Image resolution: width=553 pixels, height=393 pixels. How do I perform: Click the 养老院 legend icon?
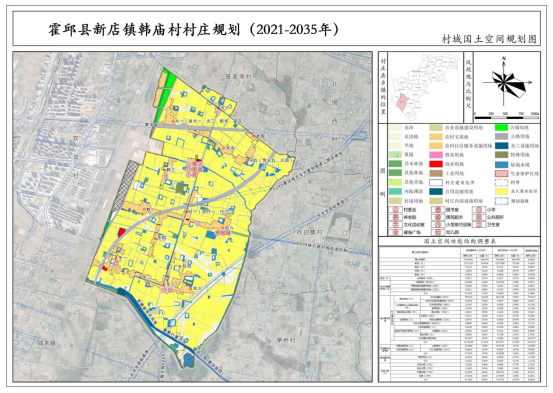click(x=395, y=217)
